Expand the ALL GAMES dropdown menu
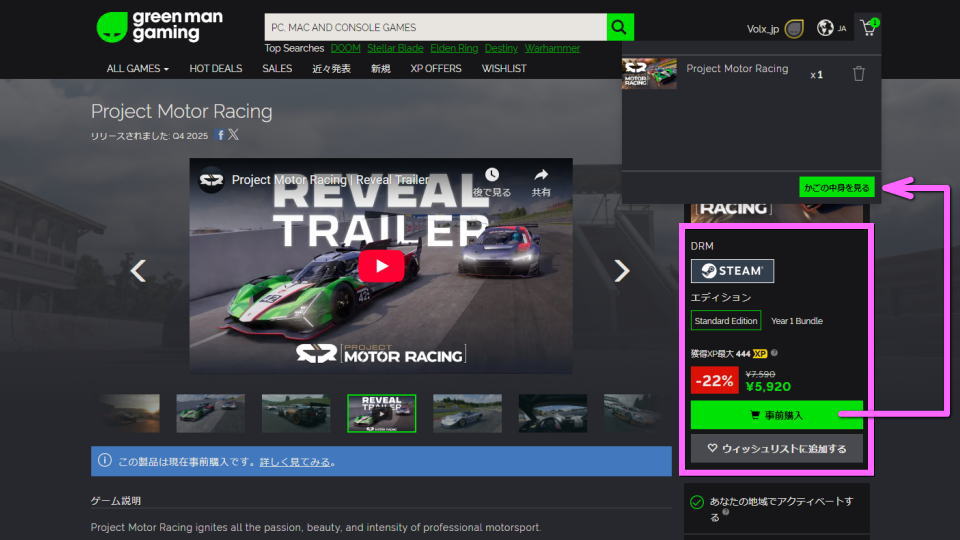 137,69
